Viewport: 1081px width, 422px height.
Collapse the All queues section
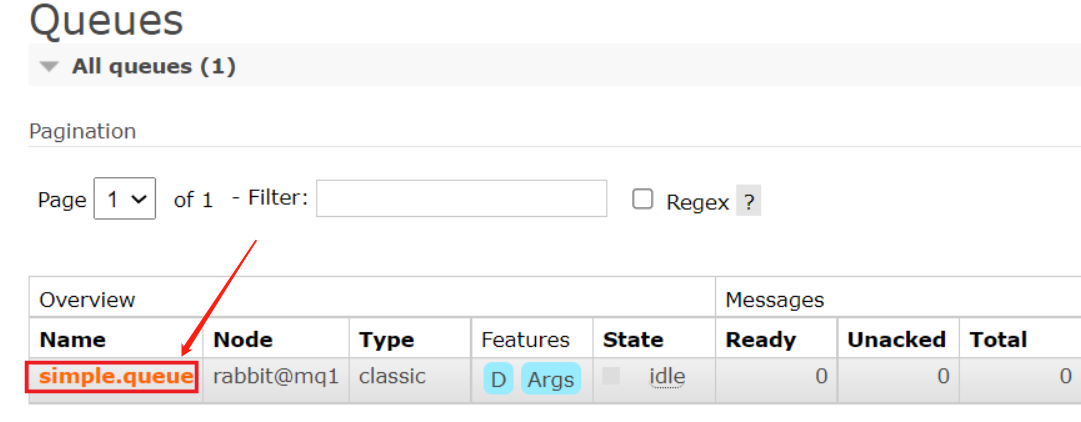[x=49, y=67]
